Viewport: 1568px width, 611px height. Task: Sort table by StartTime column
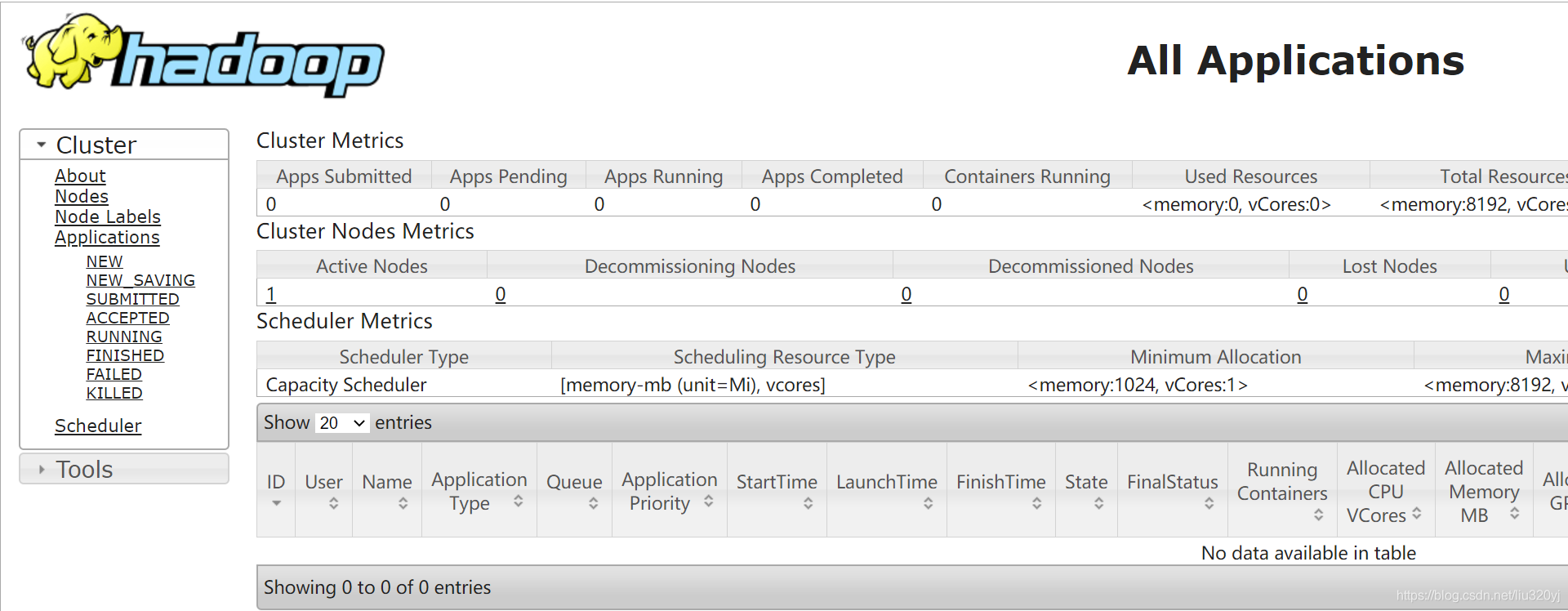click(x=777, y=489)
